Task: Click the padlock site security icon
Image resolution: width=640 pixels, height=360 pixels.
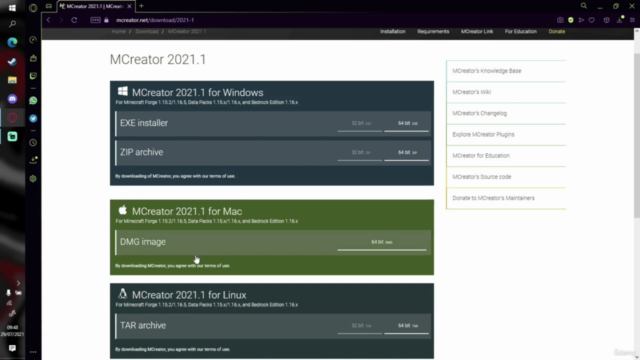Action: [x=107, y=20]
